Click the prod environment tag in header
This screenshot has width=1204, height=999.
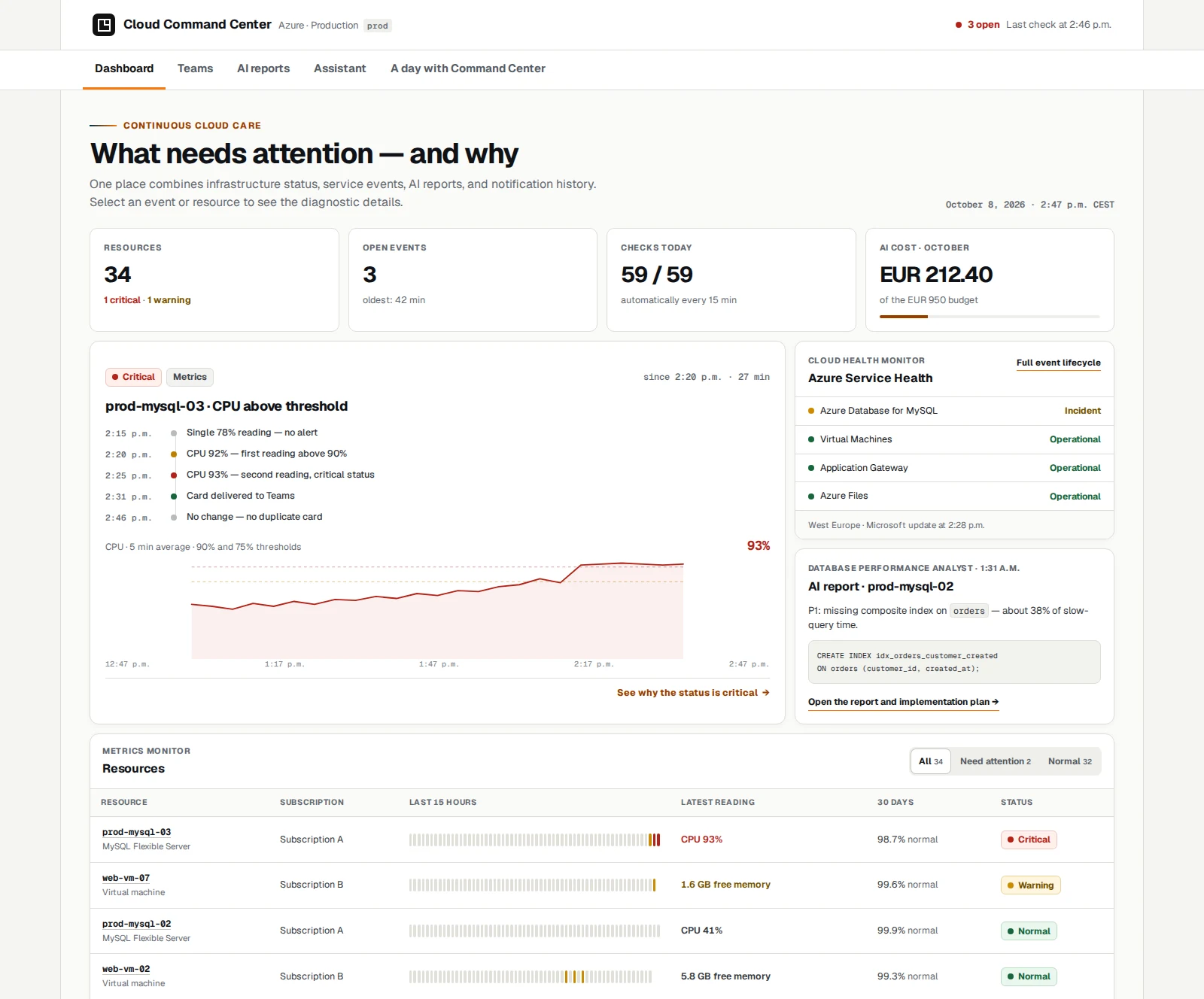(378, 26)
